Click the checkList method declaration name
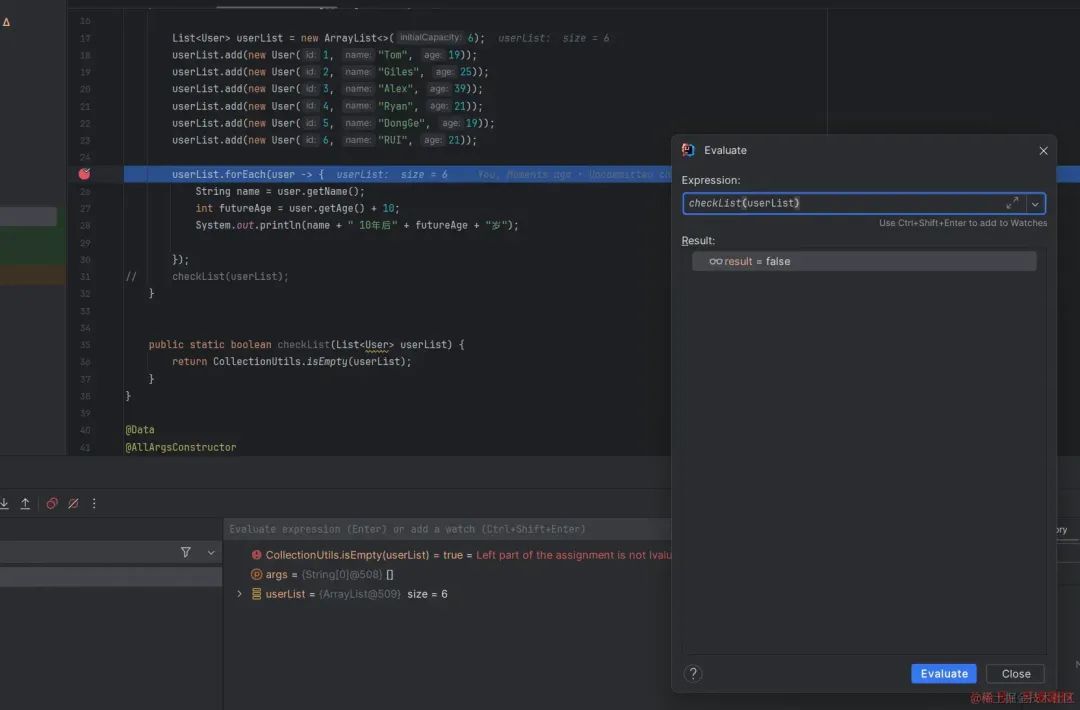1080x710 pixels. pos(303,344)
